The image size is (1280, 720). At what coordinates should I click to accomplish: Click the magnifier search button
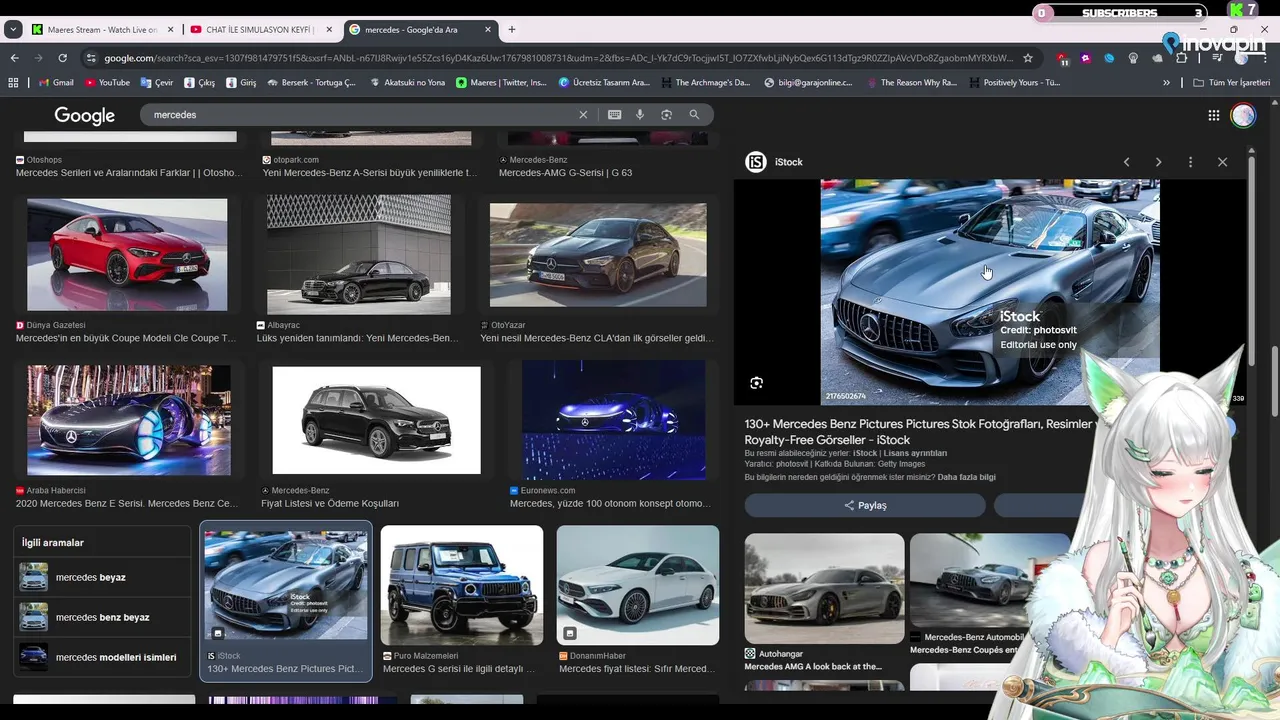(x=694, y=115)
